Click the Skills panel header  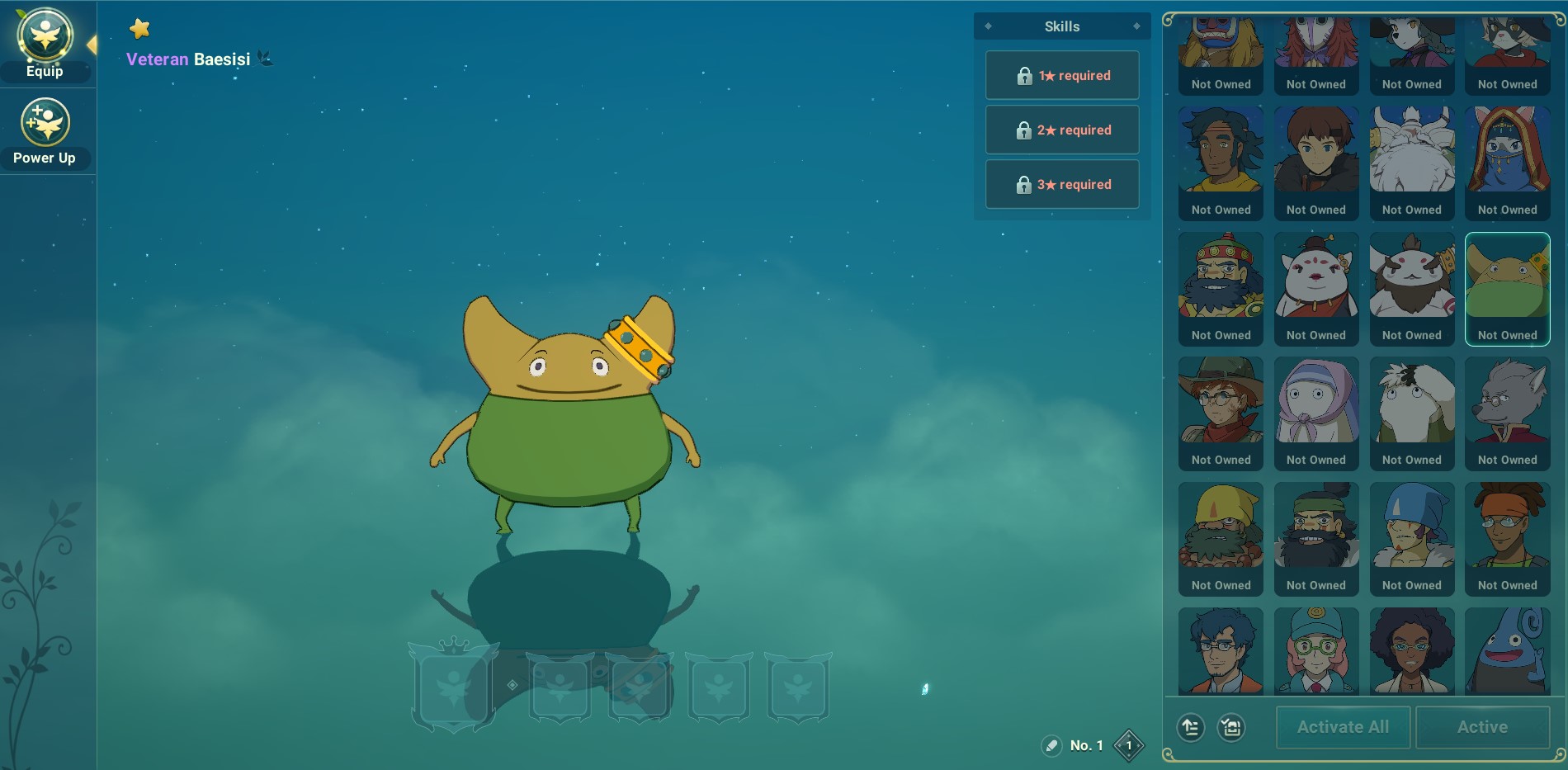1062,26
